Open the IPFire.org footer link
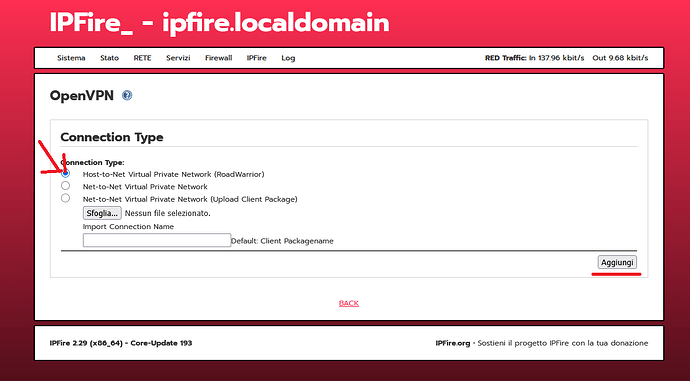 point(453,343)
